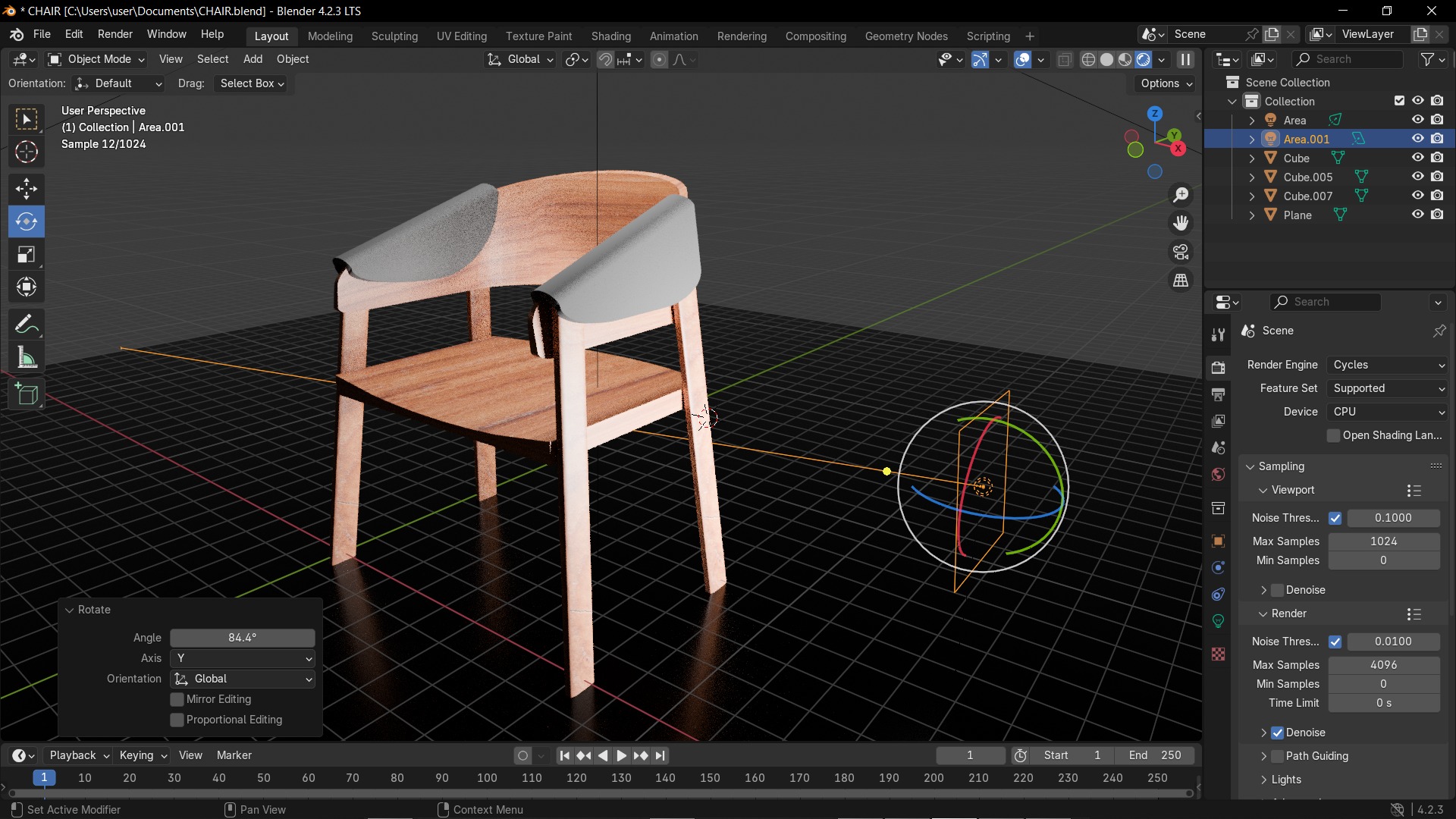Open the Keying popover
The width and height of the screenshot is (1456, 819).
143,755
